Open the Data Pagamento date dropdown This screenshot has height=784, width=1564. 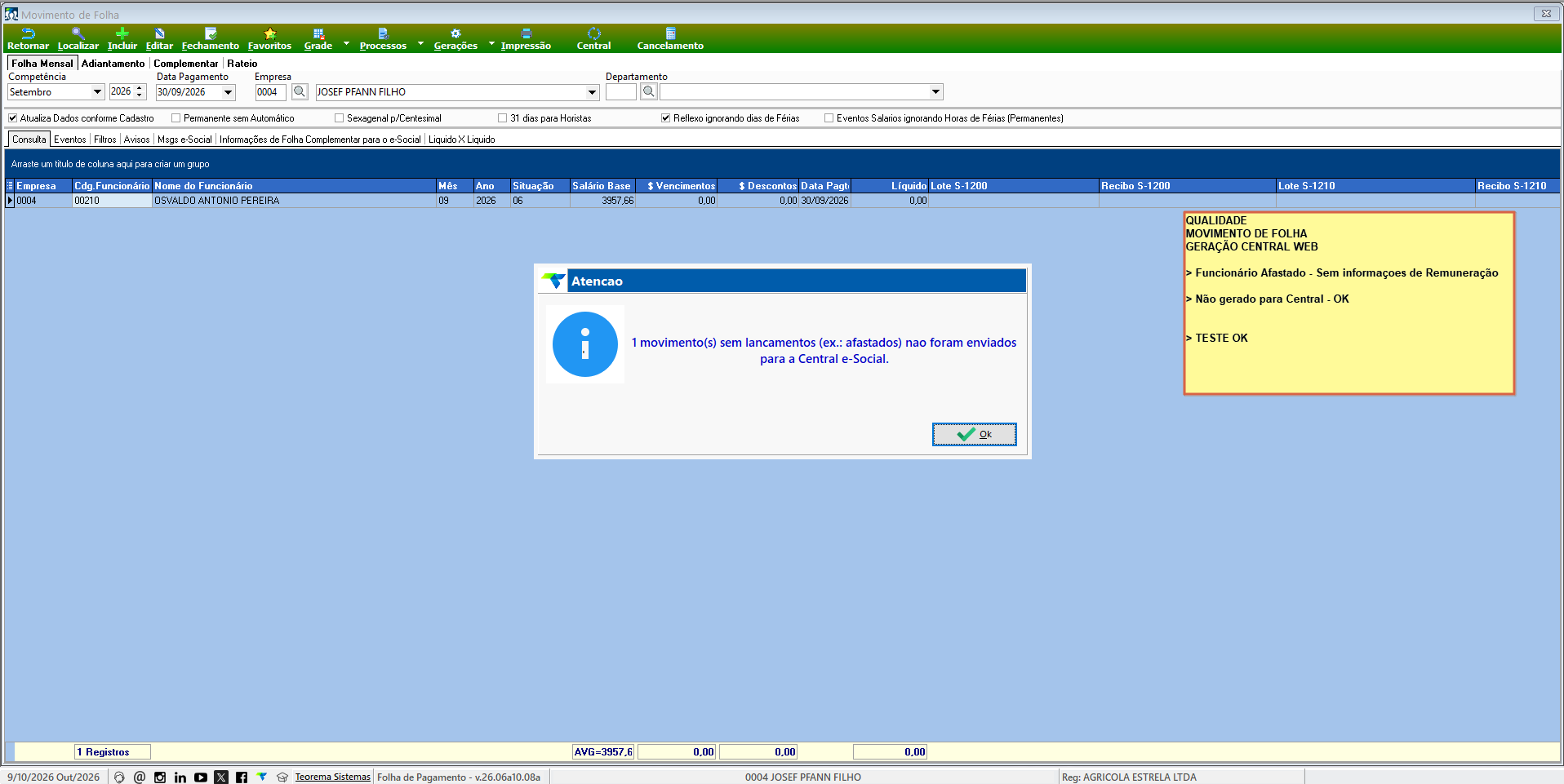(x=229, y=92)
